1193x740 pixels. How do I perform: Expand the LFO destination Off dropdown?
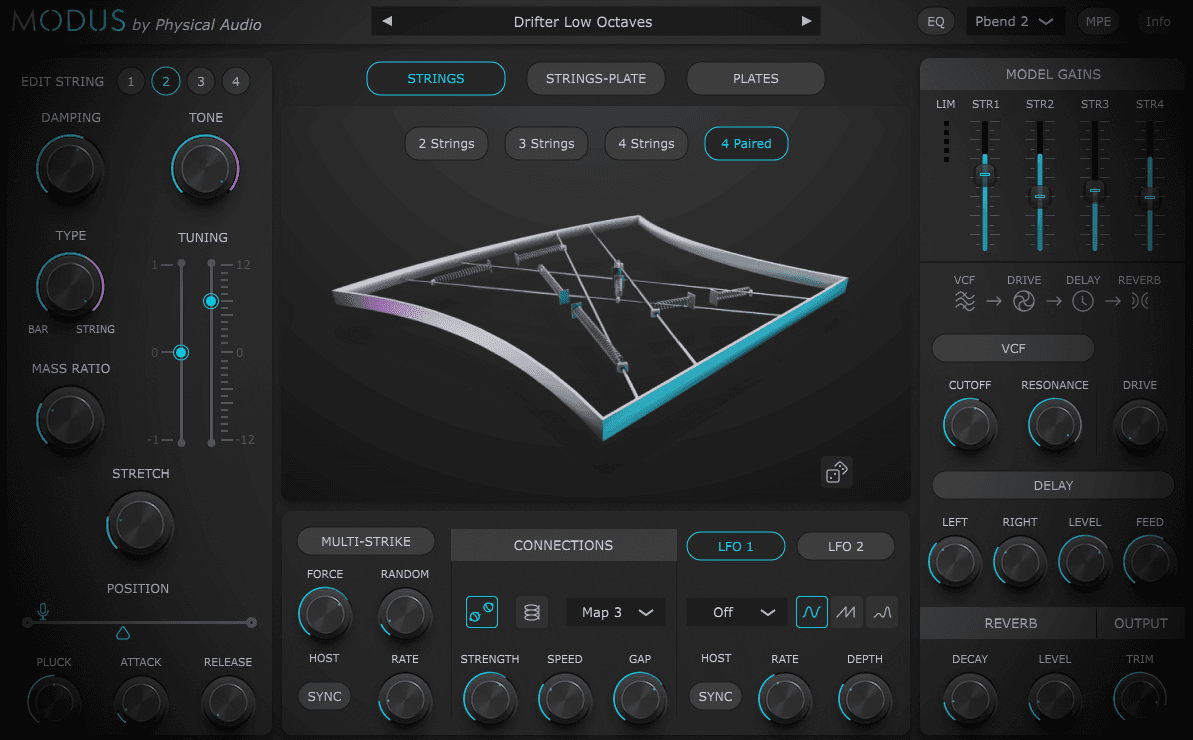[736, 612]
